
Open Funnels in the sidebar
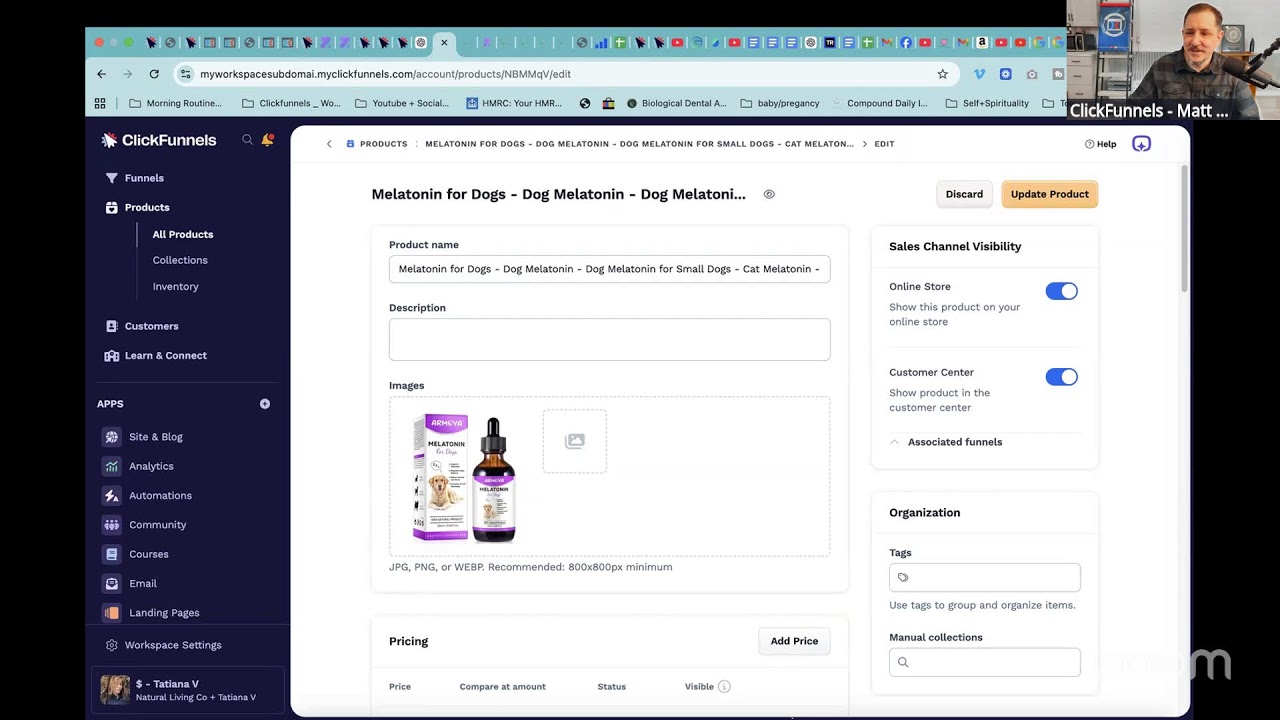144,178
